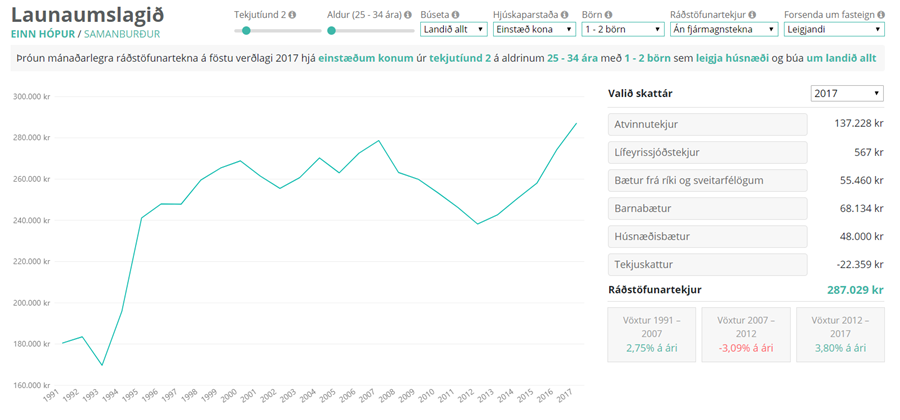Click info icon next to Aldur label

click(408, 15)
